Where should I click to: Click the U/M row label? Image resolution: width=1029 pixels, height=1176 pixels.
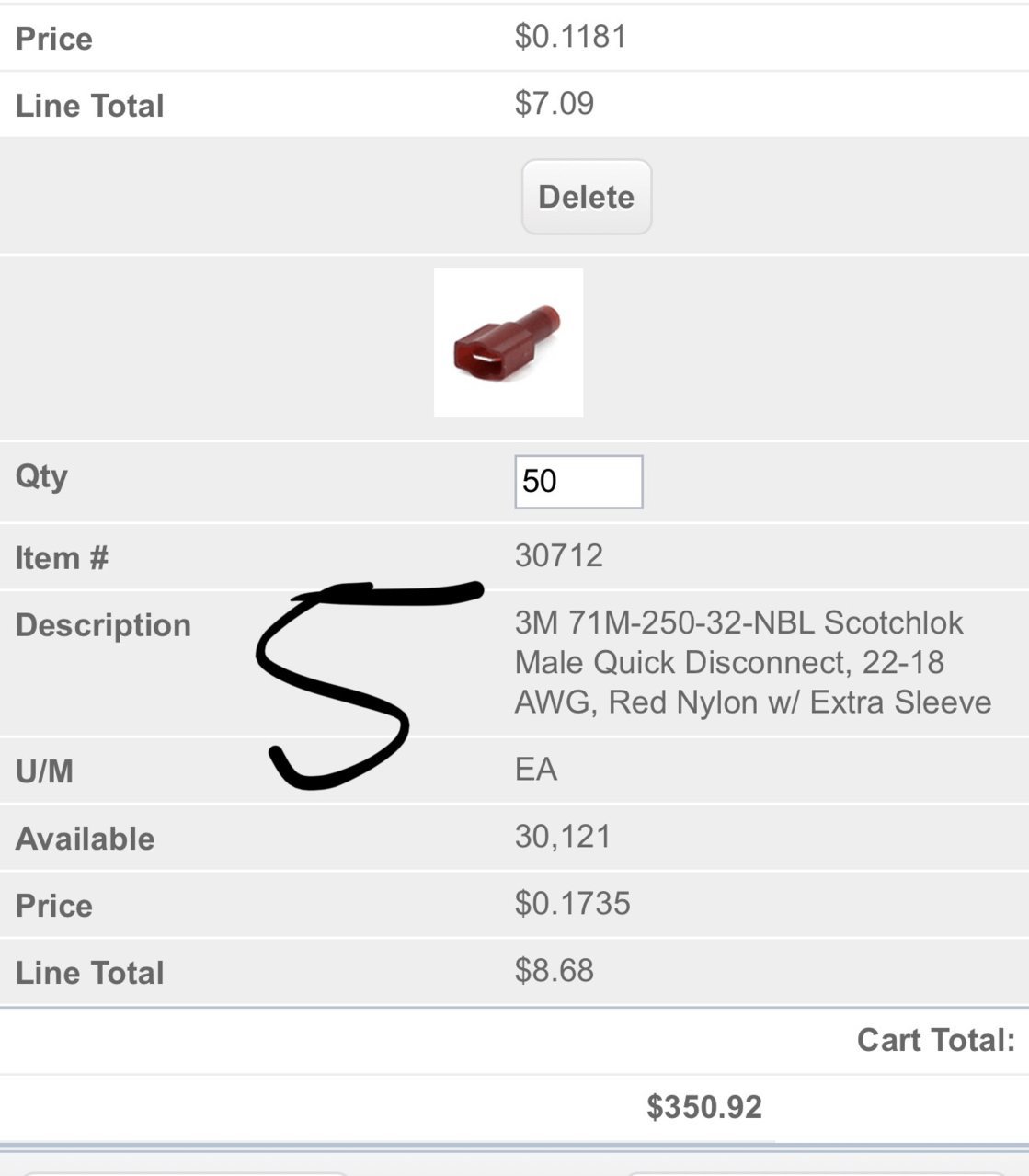click(44, 771)
